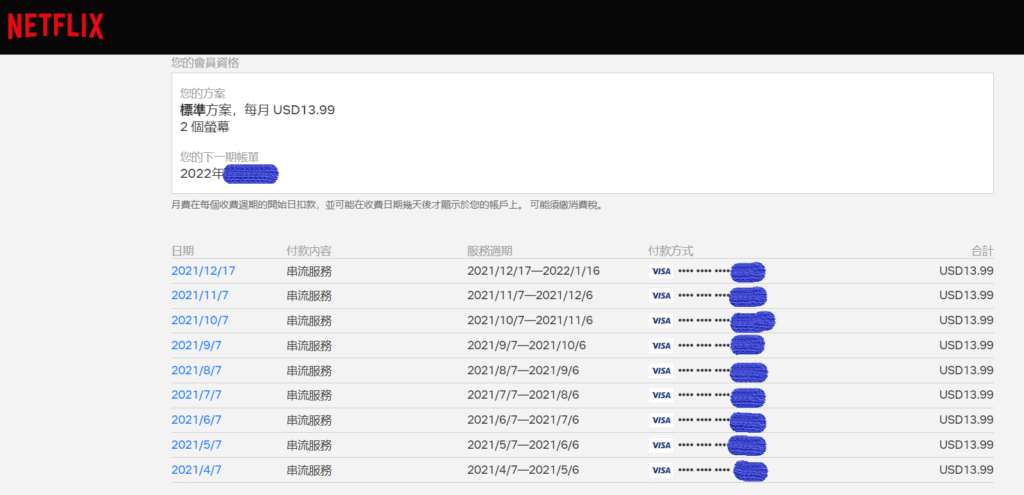The height and width of the screenshot is (495, 1024).
Task: Click USD13.99 total in the 2021/12/17 row
Action: click(967, 270)
